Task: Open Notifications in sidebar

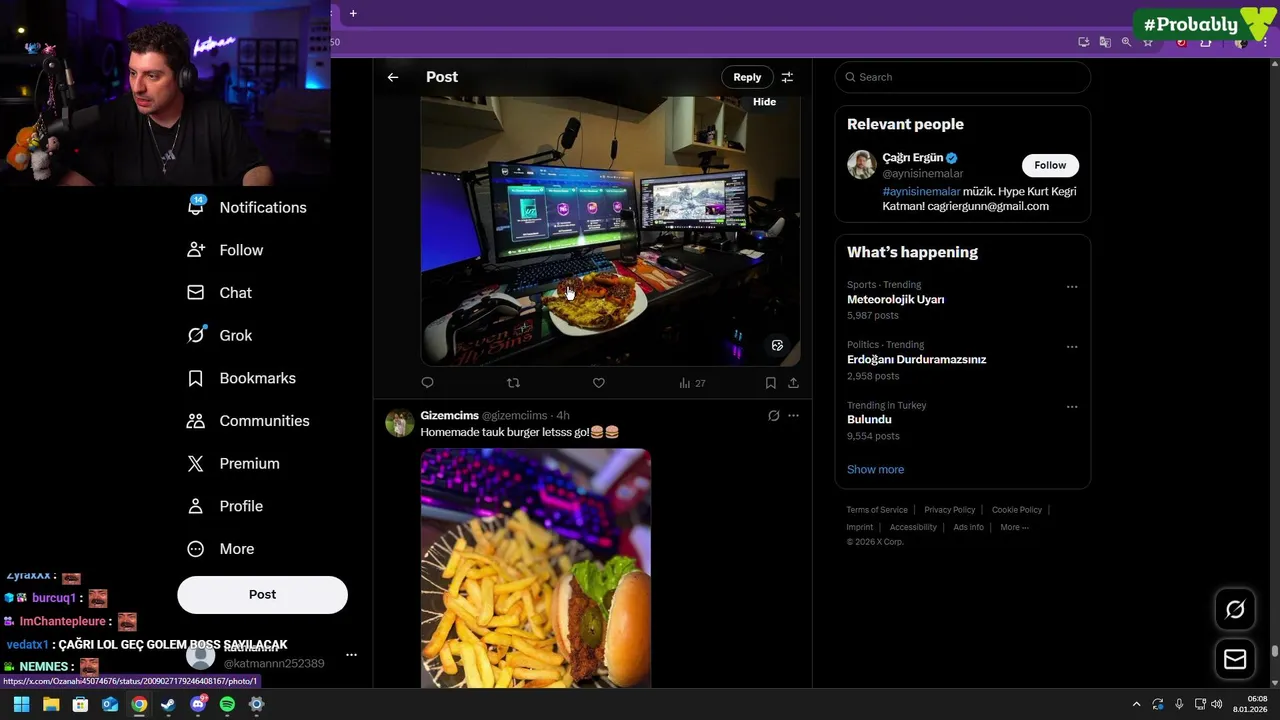Action: coord(248,207)
